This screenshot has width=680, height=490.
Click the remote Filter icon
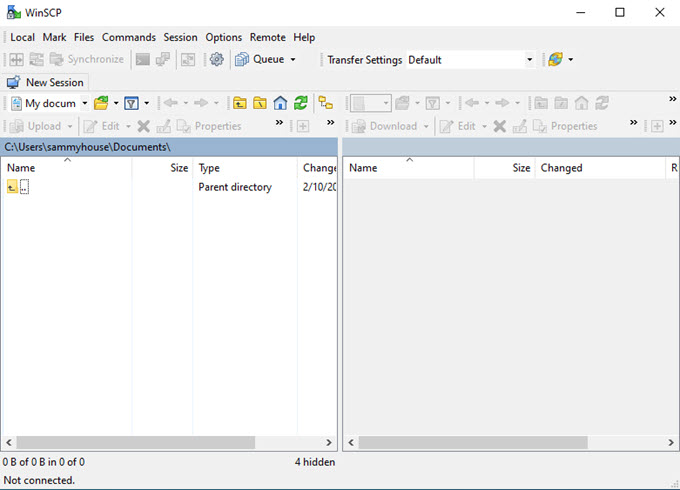pos(432,103)
